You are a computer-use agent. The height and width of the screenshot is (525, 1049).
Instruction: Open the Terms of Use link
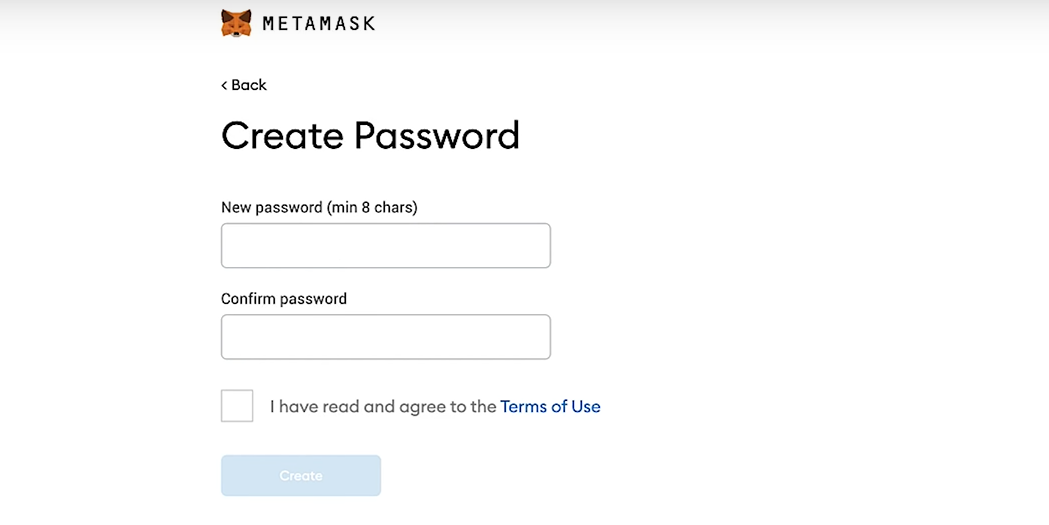coord(550,407)
